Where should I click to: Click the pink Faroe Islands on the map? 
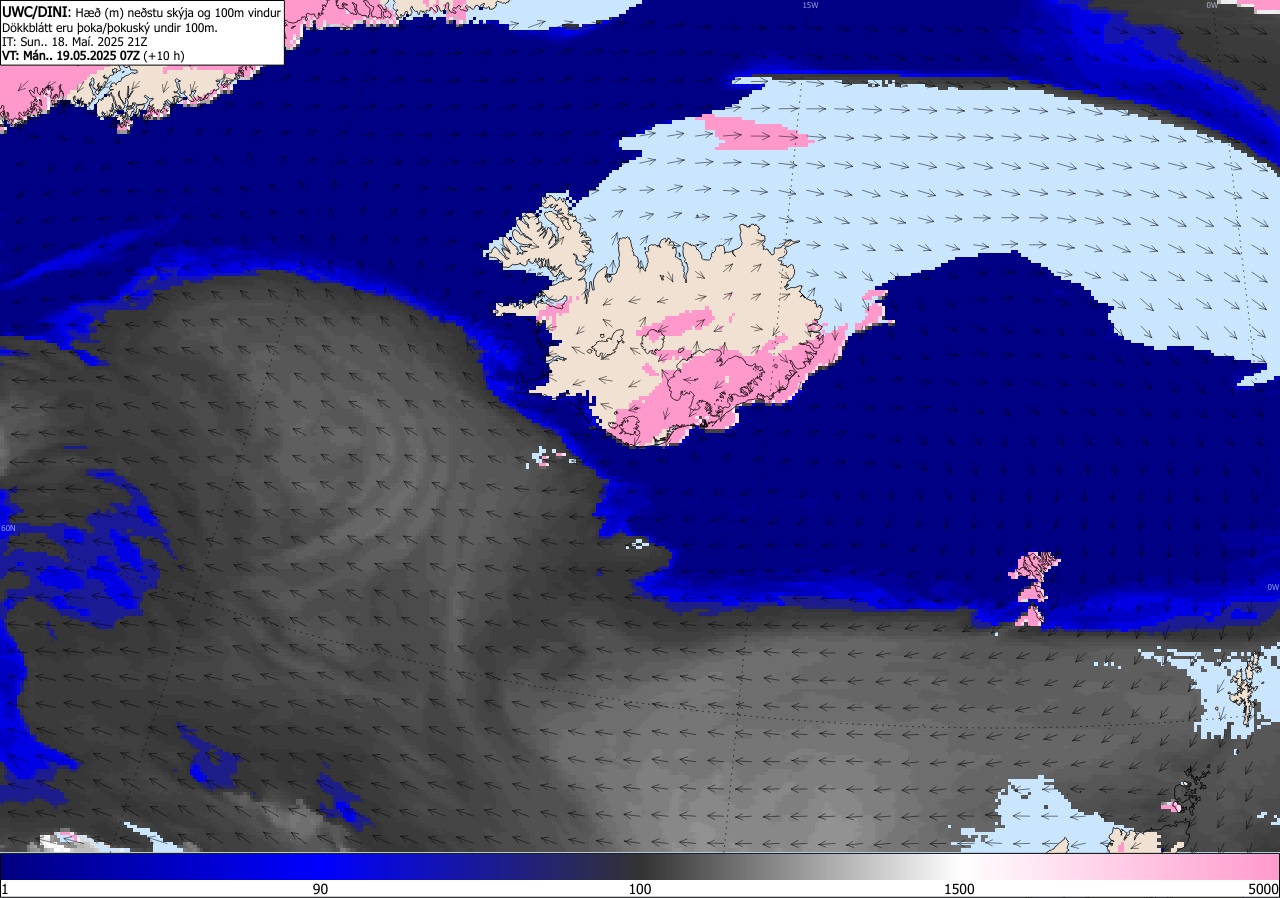(x=1032, y=588)
